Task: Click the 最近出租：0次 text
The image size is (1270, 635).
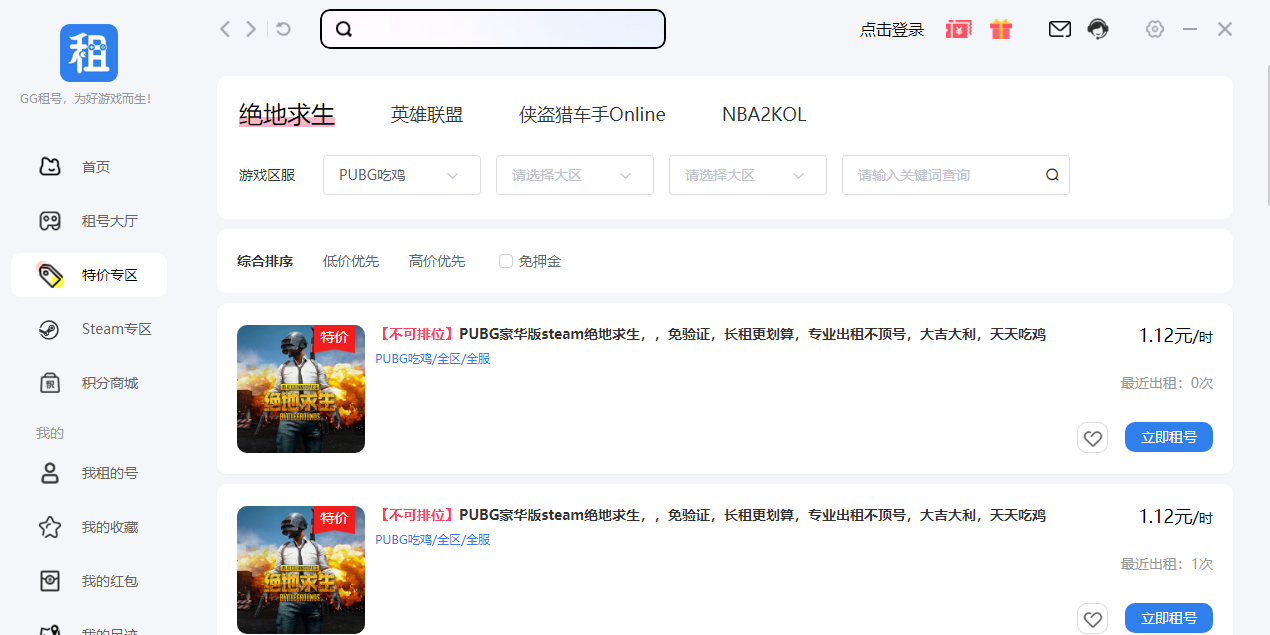Action: point(1167,383)
